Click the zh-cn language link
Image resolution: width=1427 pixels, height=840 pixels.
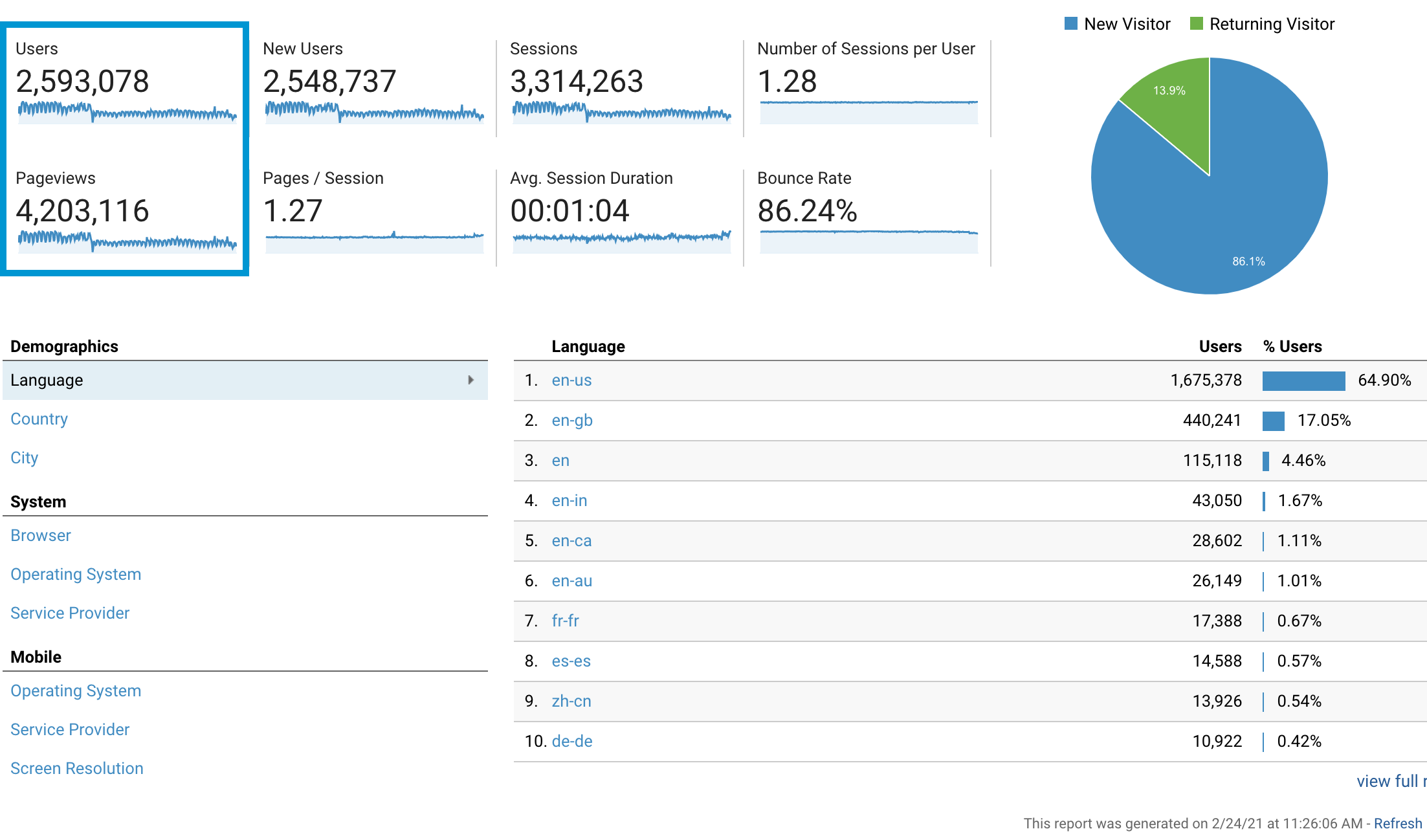coord(571,701)
